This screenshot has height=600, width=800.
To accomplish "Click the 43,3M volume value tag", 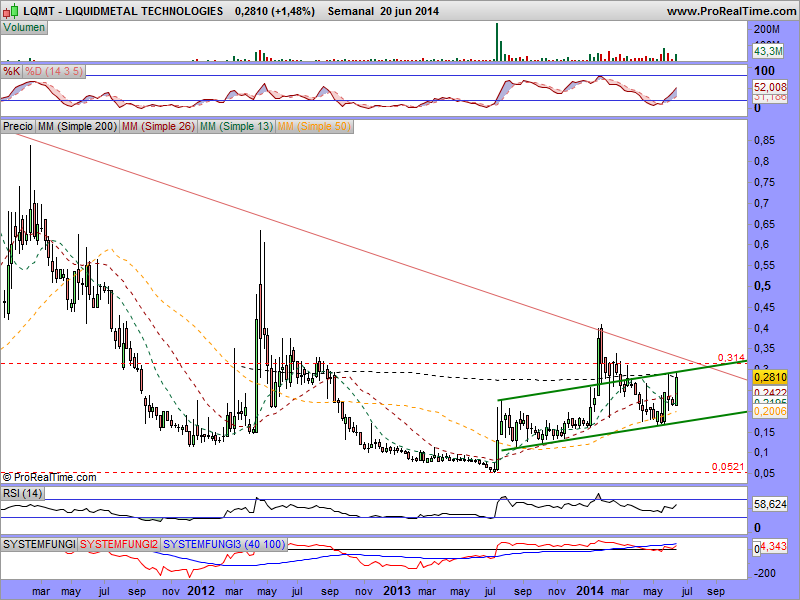I will click(768, 51).
